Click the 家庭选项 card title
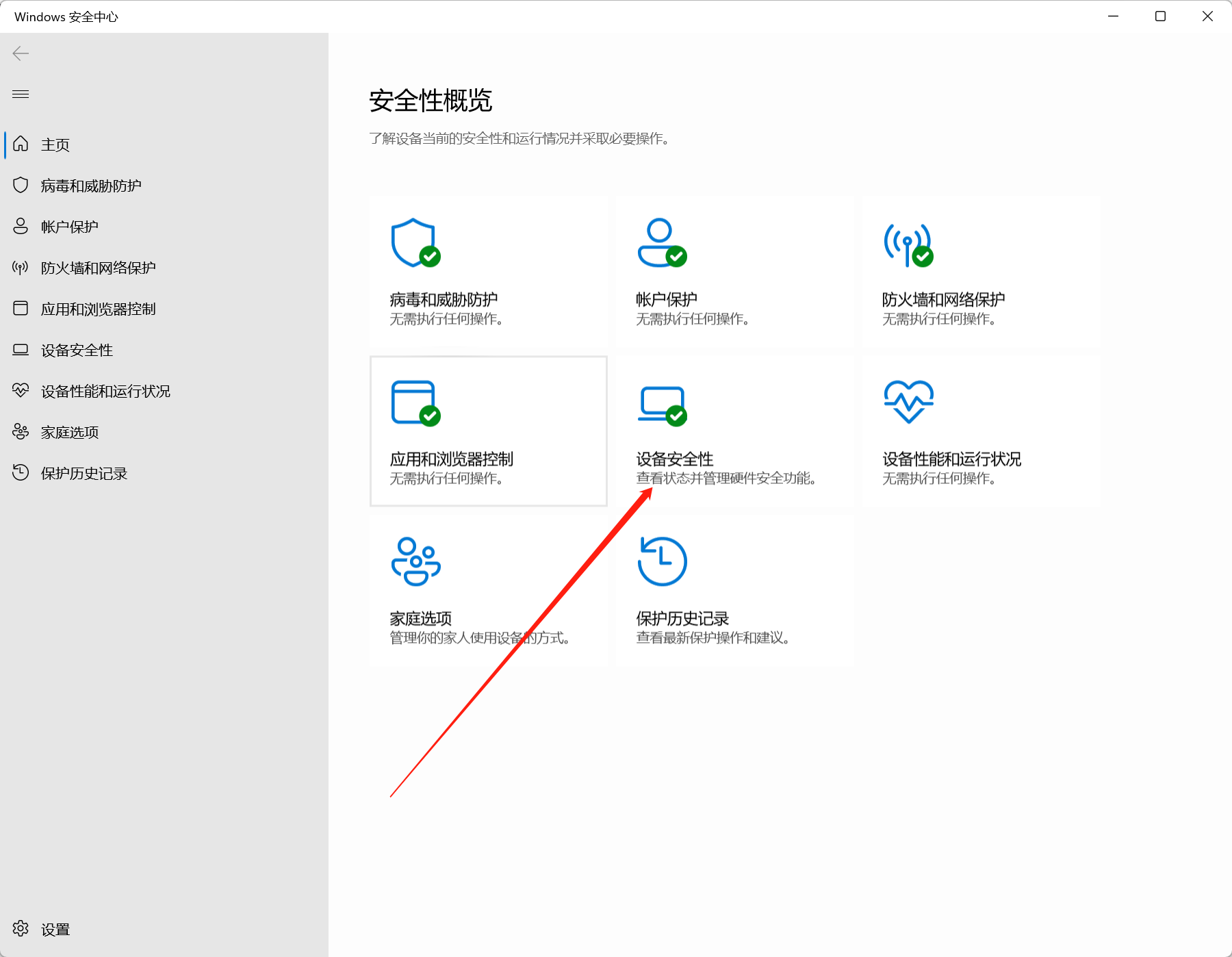Image resolution: width=1232 pixels, height=957 pixels. click(x=421, y=618)
